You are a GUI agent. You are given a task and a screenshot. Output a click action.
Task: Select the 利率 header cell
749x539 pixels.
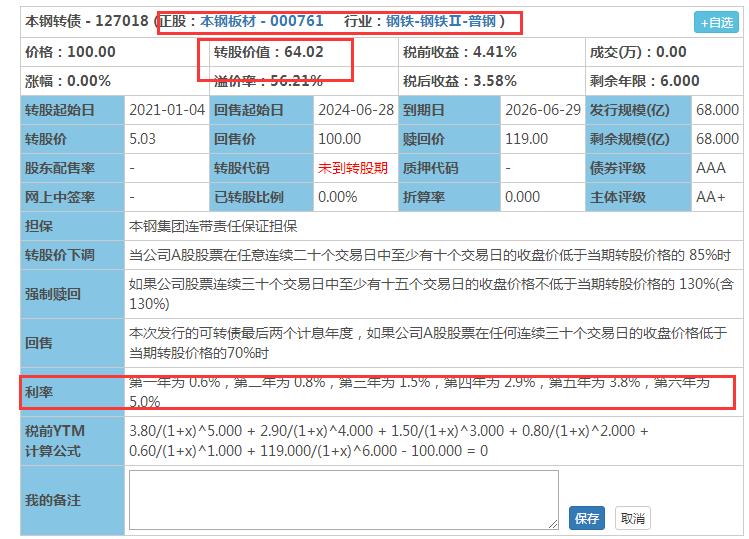tap(73, 392)
